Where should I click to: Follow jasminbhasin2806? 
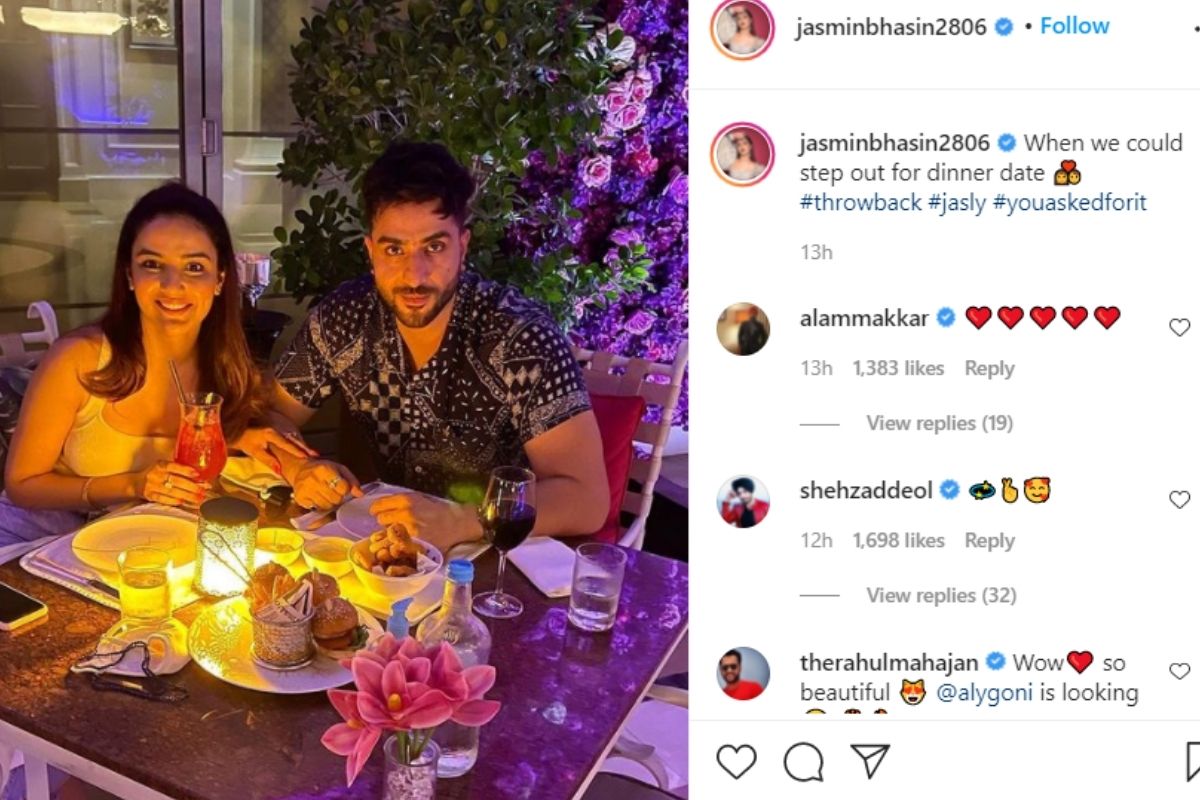1074,26
